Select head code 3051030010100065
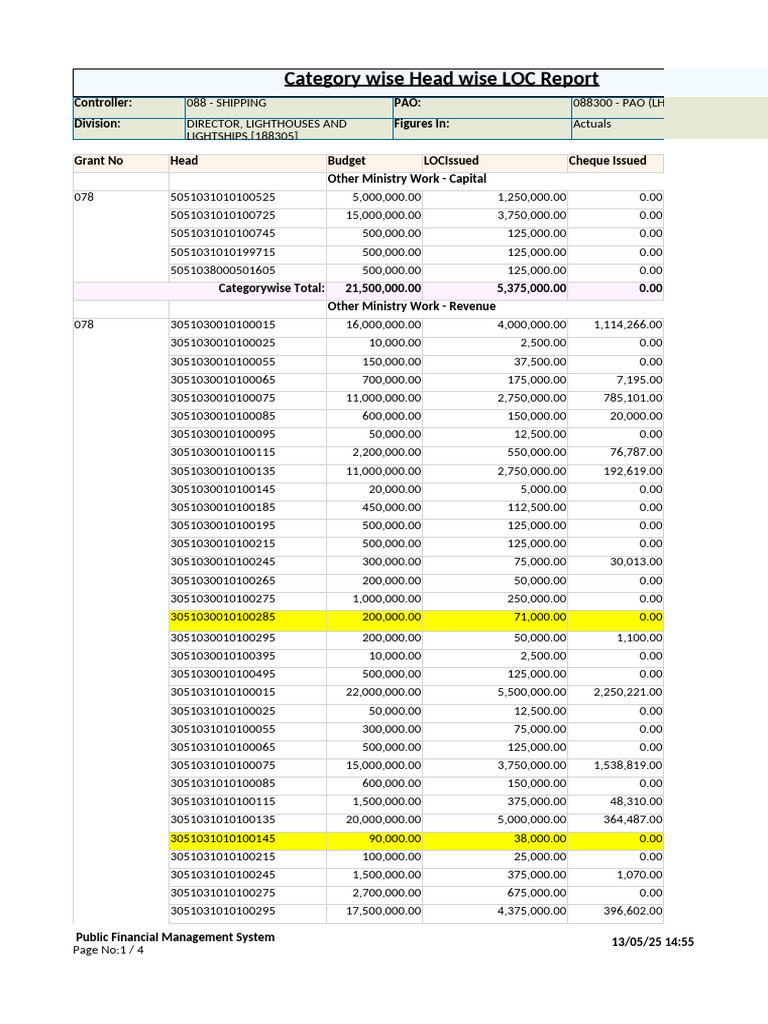The height and width of the screenshot is (1024, 768). [223, 380]
